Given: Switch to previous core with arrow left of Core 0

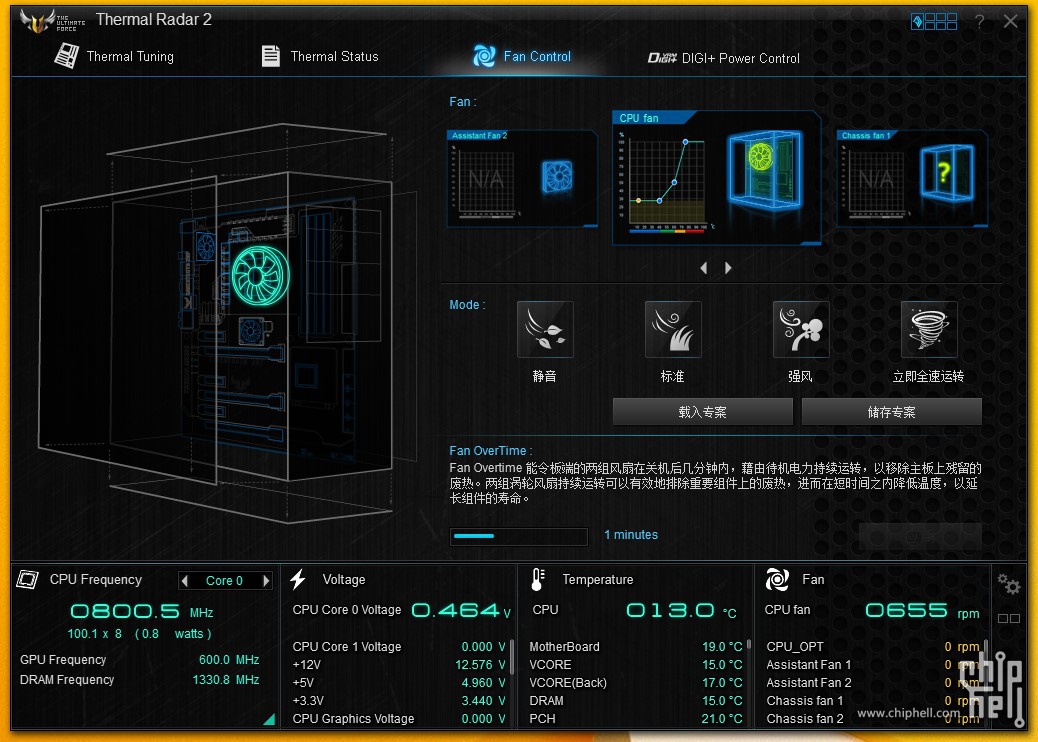Looking at the screenshot, I should [185, 580].
